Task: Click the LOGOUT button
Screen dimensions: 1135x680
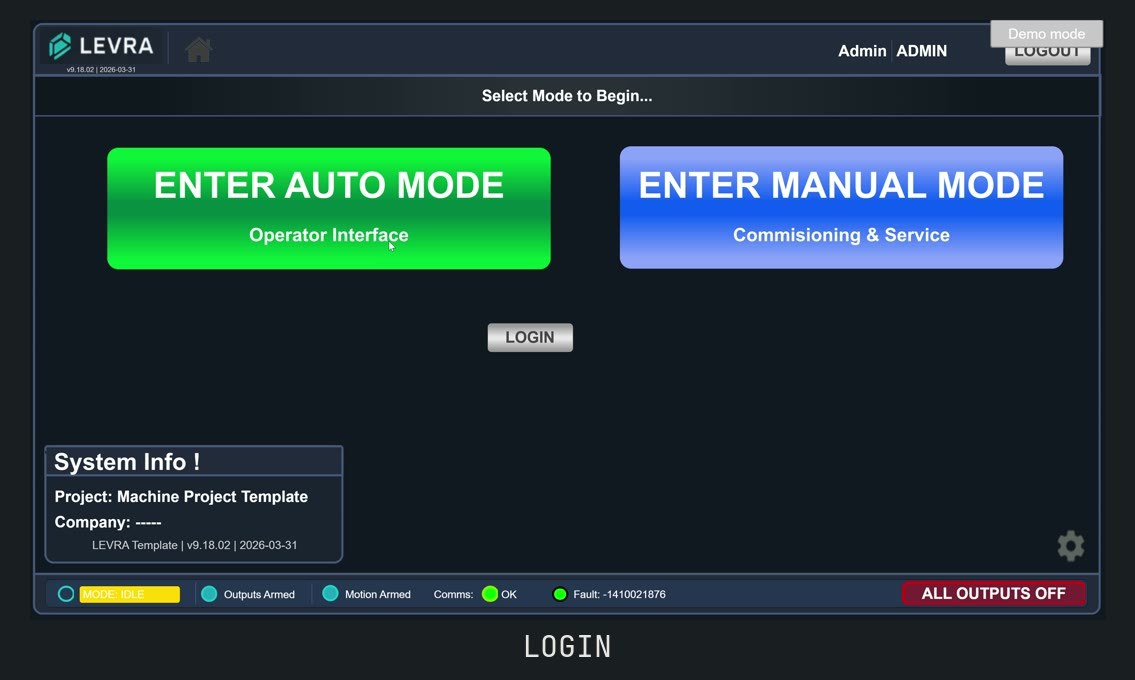Action: 1047,55
